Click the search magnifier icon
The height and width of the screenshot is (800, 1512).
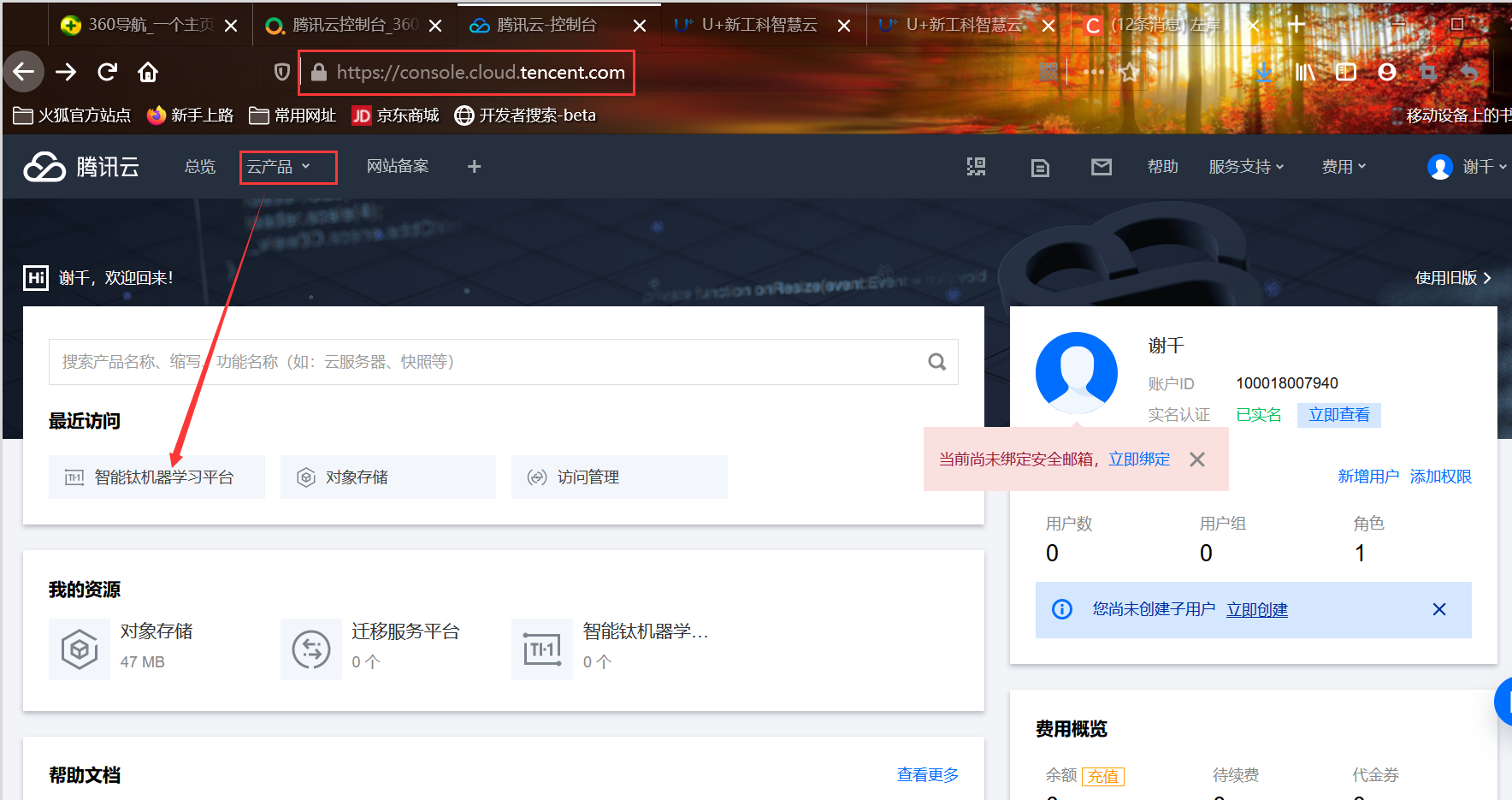[937, 362]
